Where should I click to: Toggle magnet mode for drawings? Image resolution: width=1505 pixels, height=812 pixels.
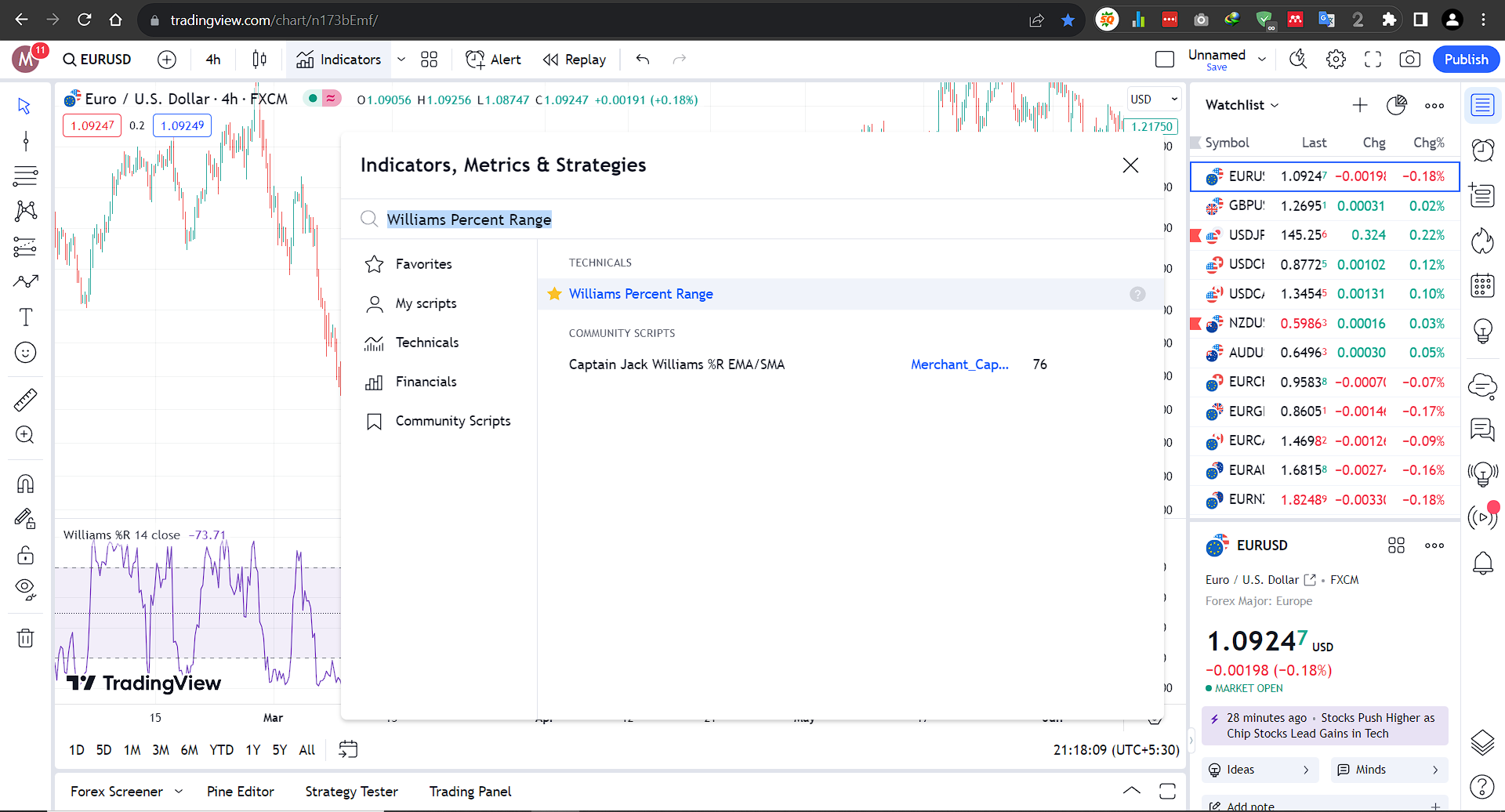coord(25,484)
